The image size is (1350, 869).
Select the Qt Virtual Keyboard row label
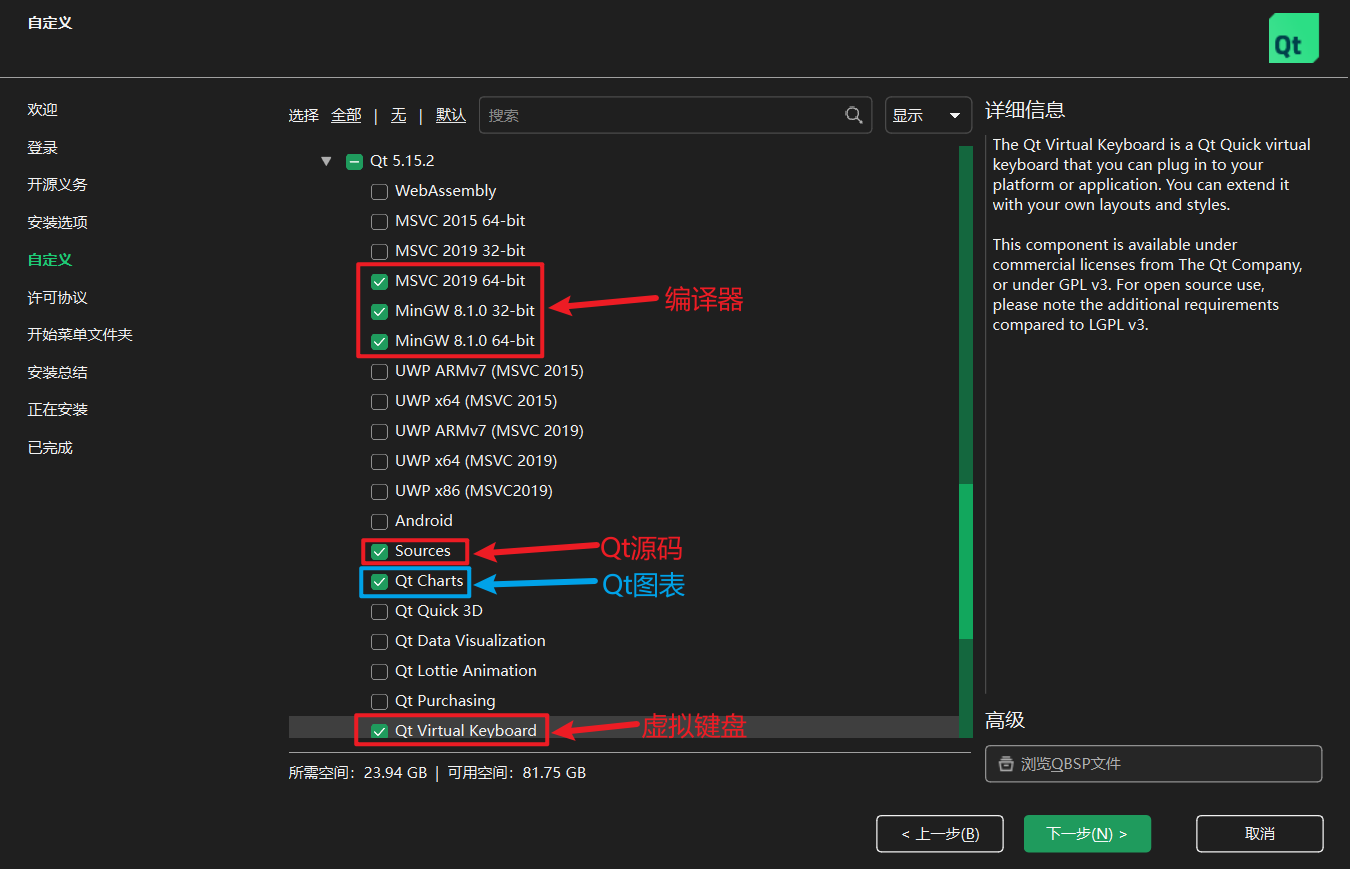[466, 731]
